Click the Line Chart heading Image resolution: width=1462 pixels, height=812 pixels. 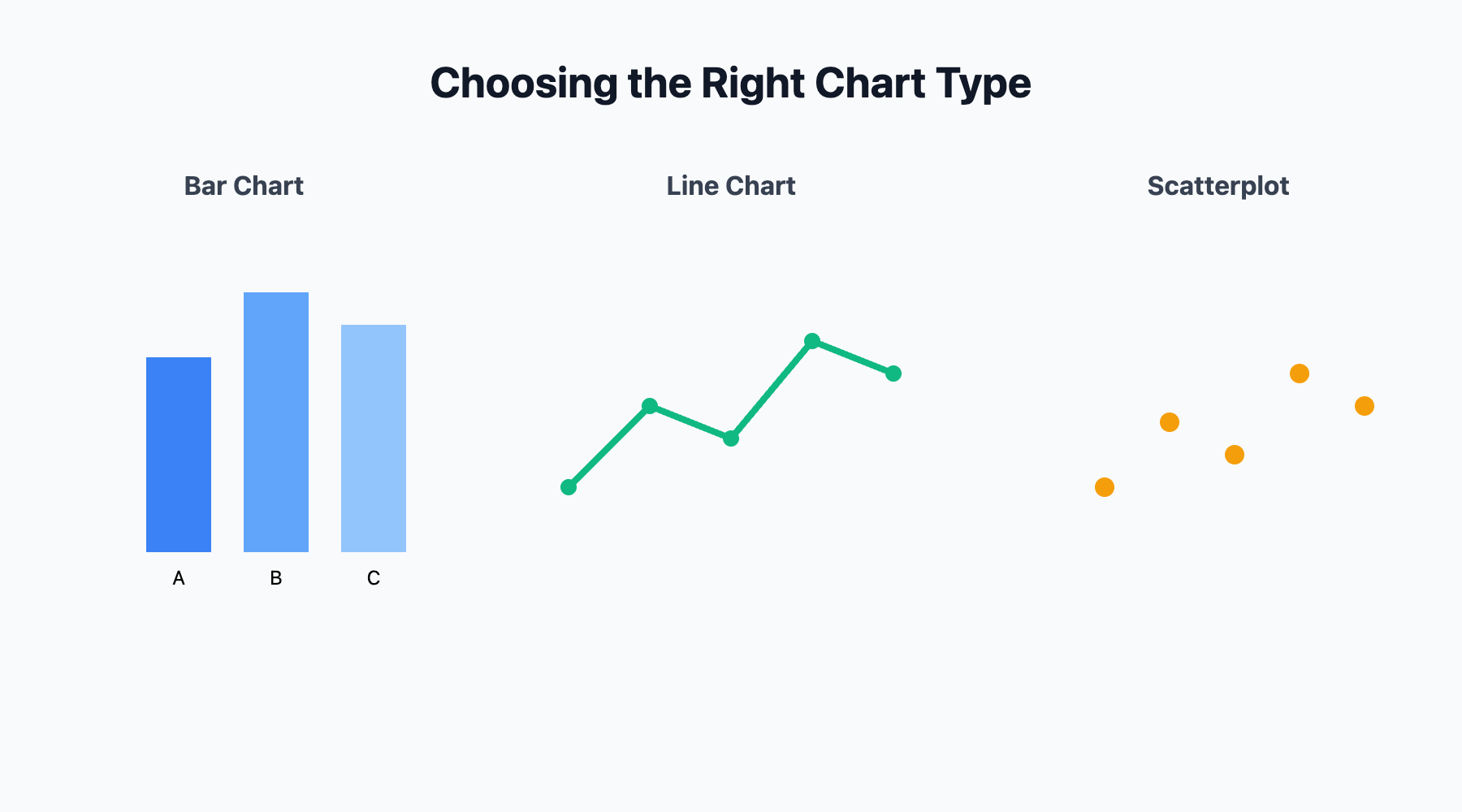[731, 186]
